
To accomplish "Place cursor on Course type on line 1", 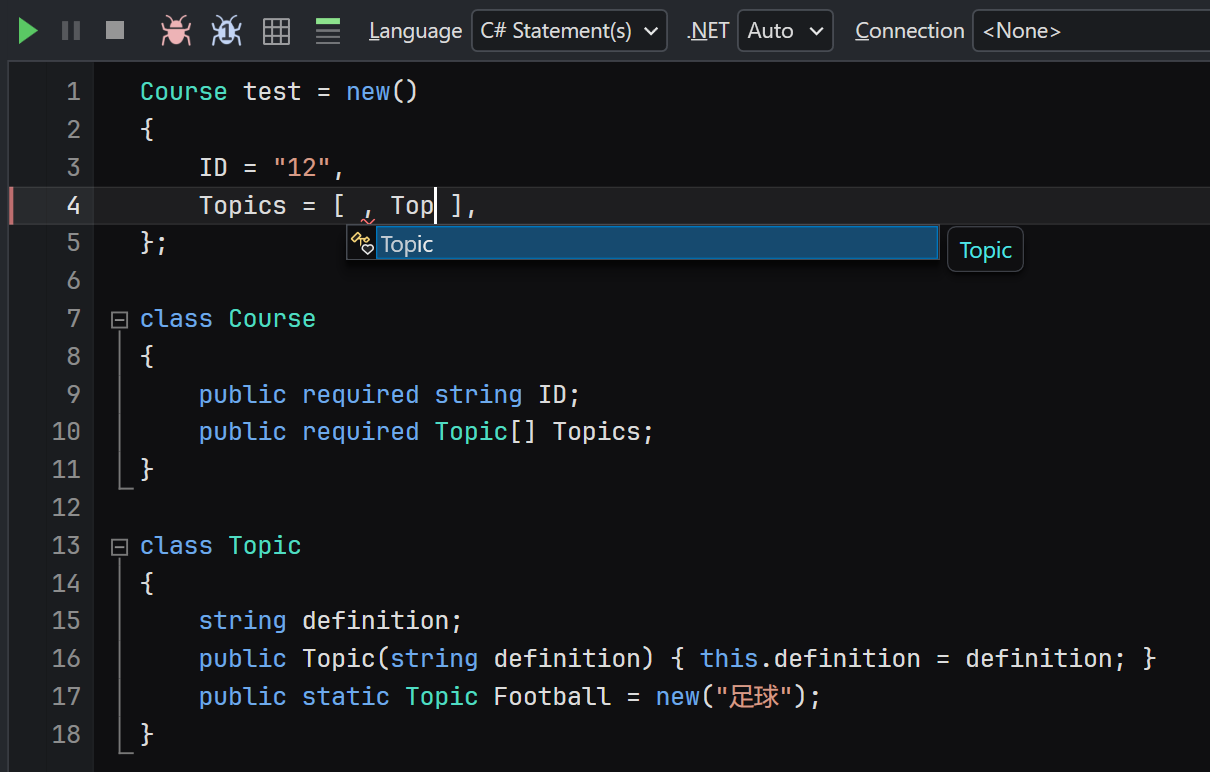I will [184, 92].
